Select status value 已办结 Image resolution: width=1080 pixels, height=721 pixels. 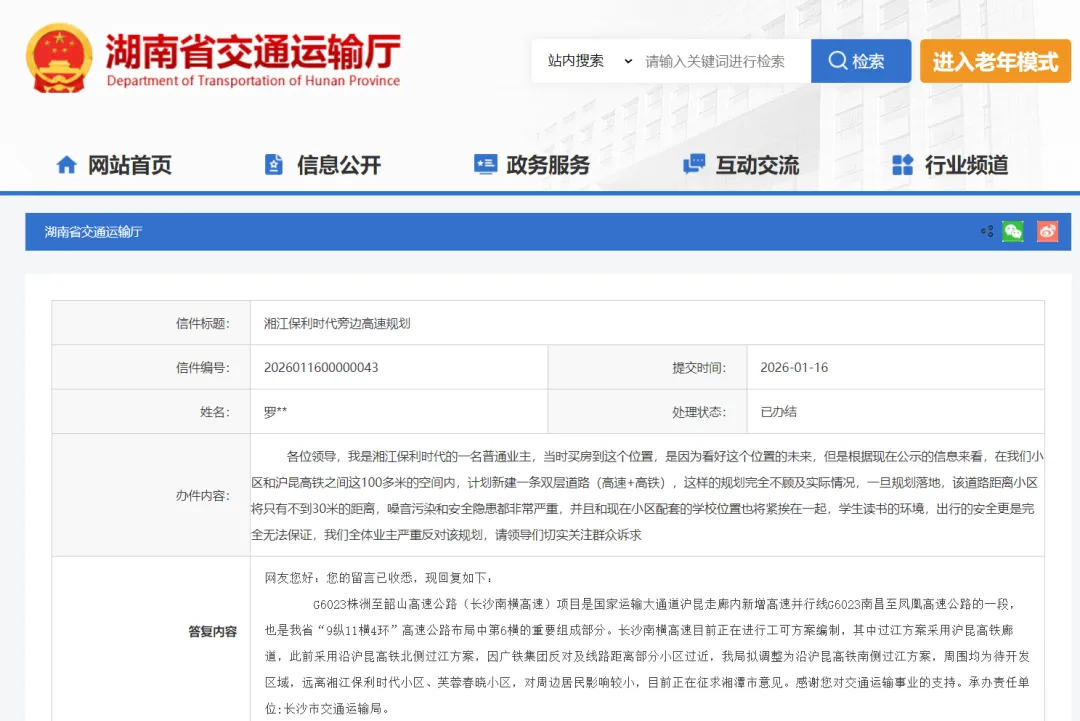pyautogui.click(x=778, y=412)
